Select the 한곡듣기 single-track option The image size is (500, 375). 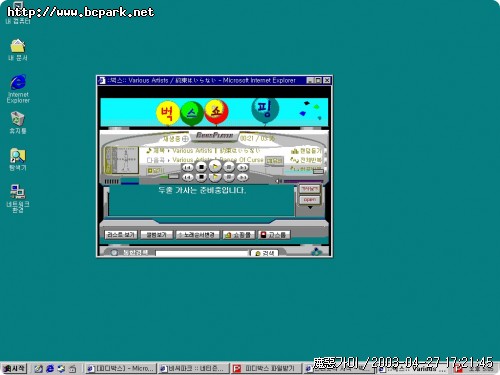point(306,151)
